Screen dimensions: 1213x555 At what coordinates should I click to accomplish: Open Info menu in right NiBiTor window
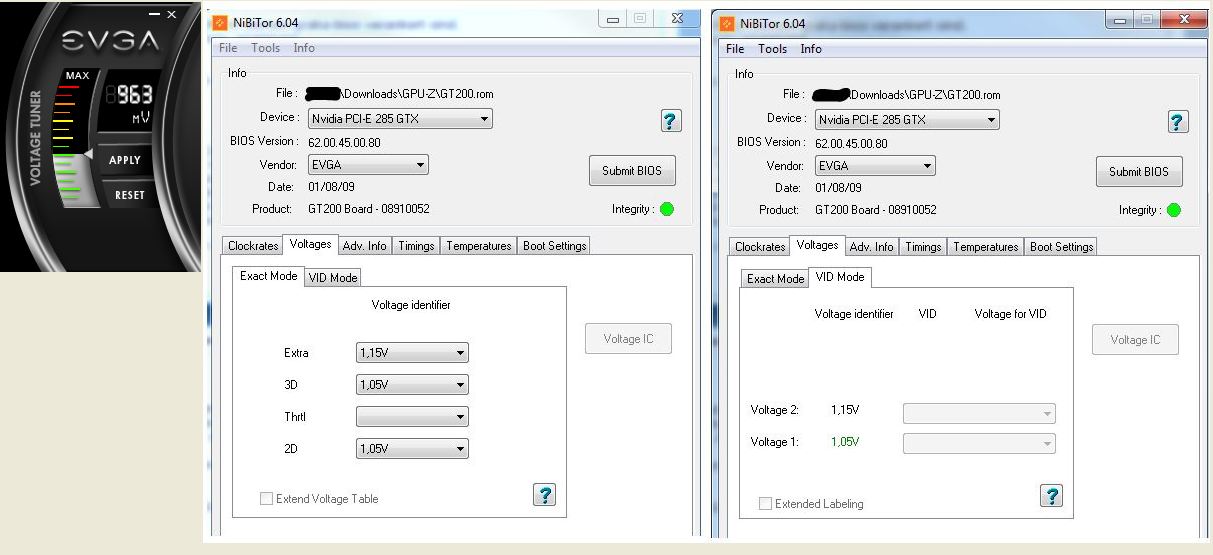click(x=811, y=49)
